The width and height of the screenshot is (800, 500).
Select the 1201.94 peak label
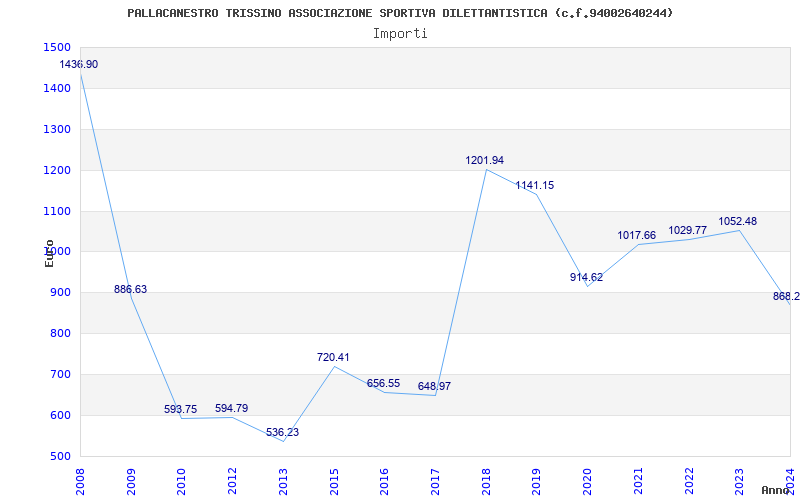point(484,160)
